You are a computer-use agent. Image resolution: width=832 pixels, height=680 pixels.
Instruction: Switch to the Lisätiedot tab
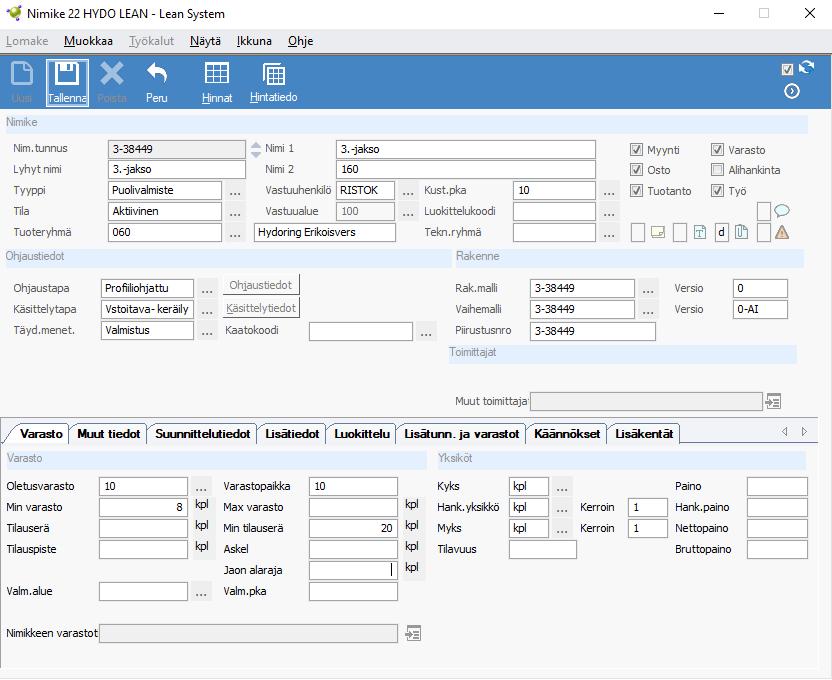click(292, 433)
